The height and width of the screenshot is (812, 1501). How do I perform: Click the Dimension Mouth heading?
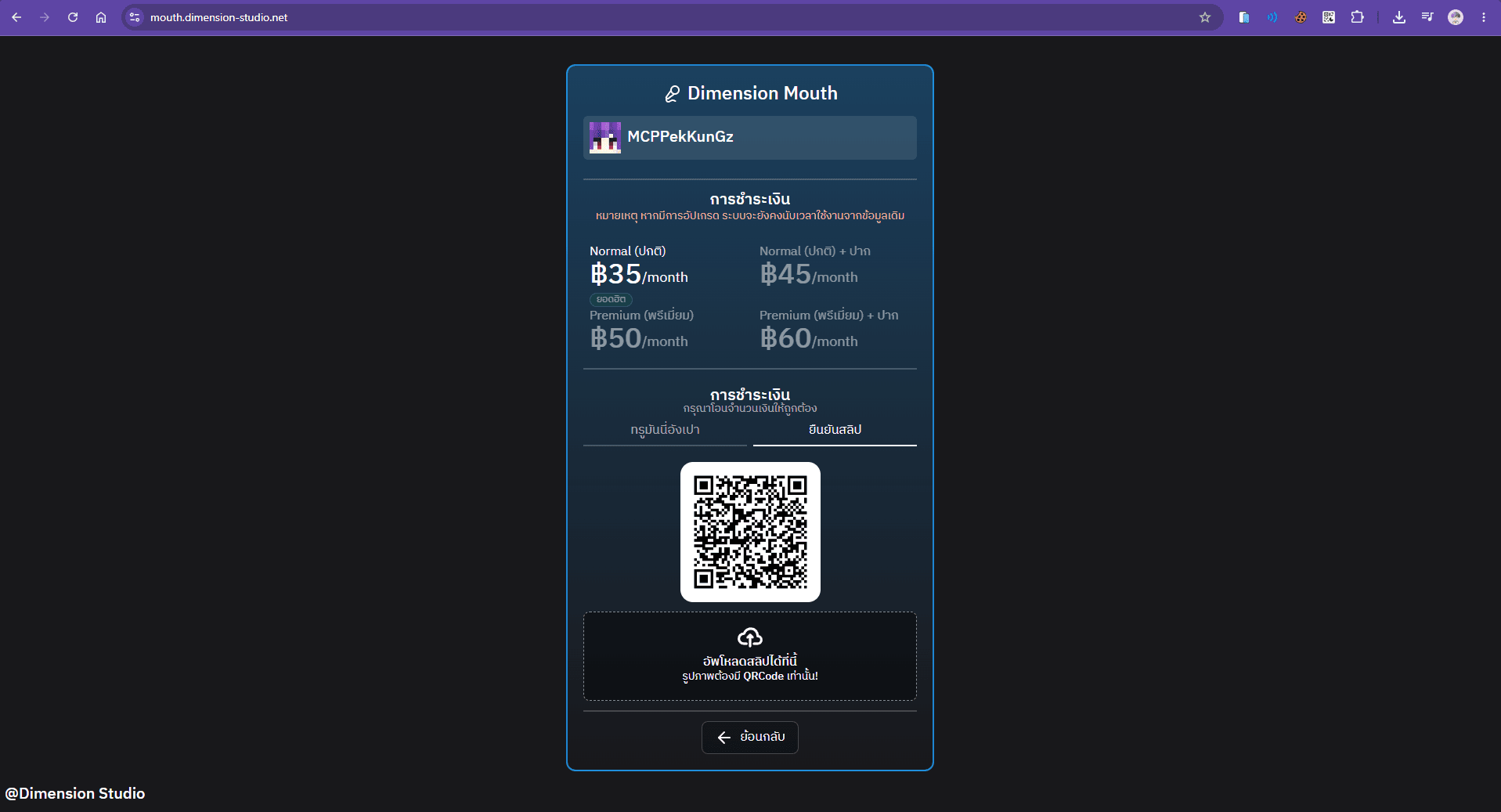763,93
